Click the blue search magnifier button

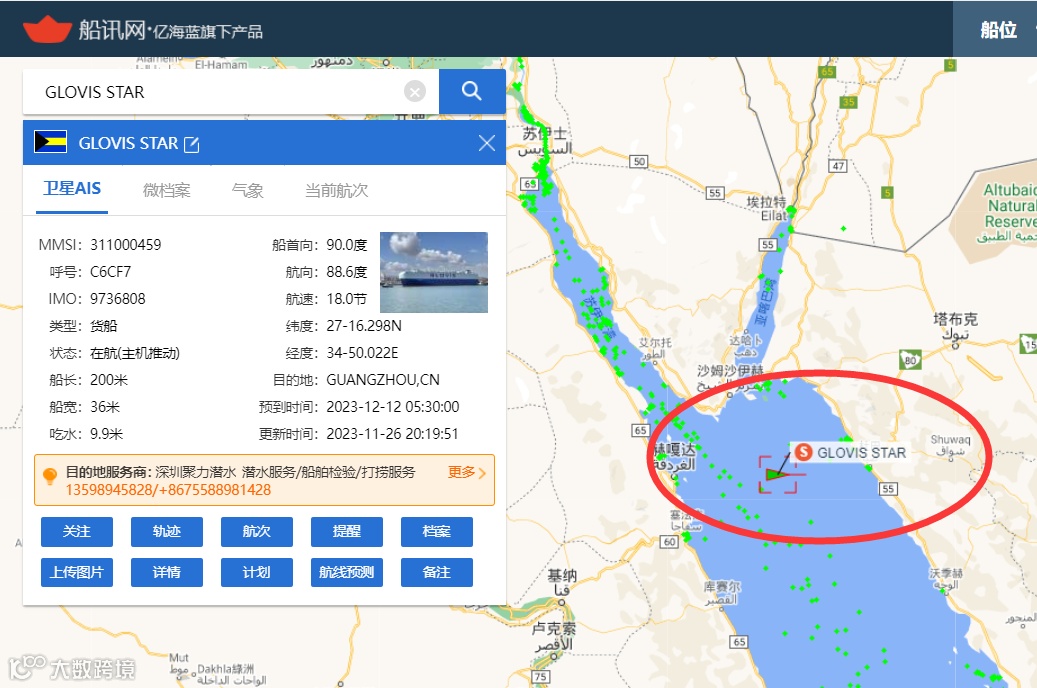[x=472, y=91]
